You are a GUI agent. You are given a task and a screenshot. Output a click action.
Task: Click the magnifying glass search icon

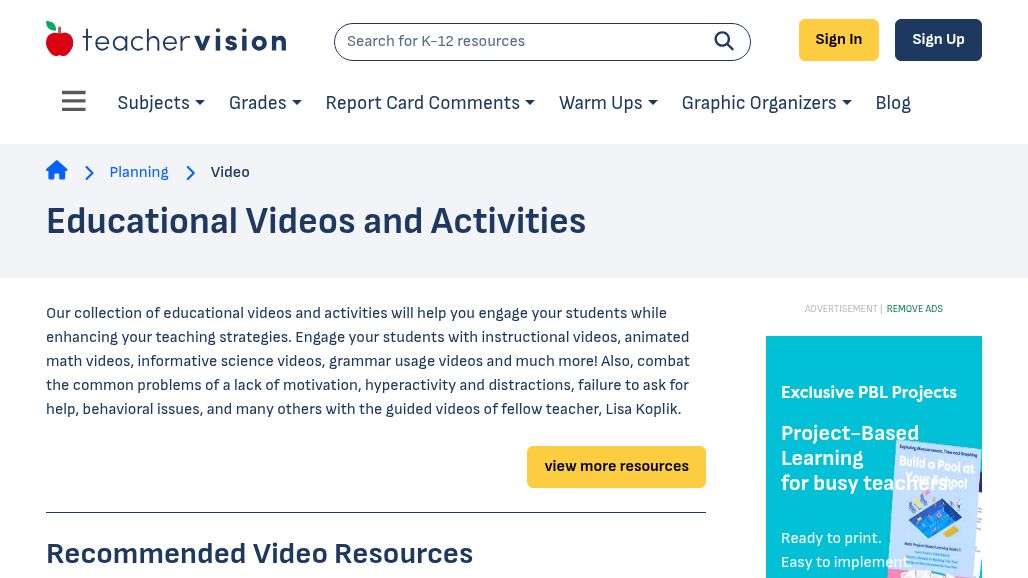click(x=724, y=41)
